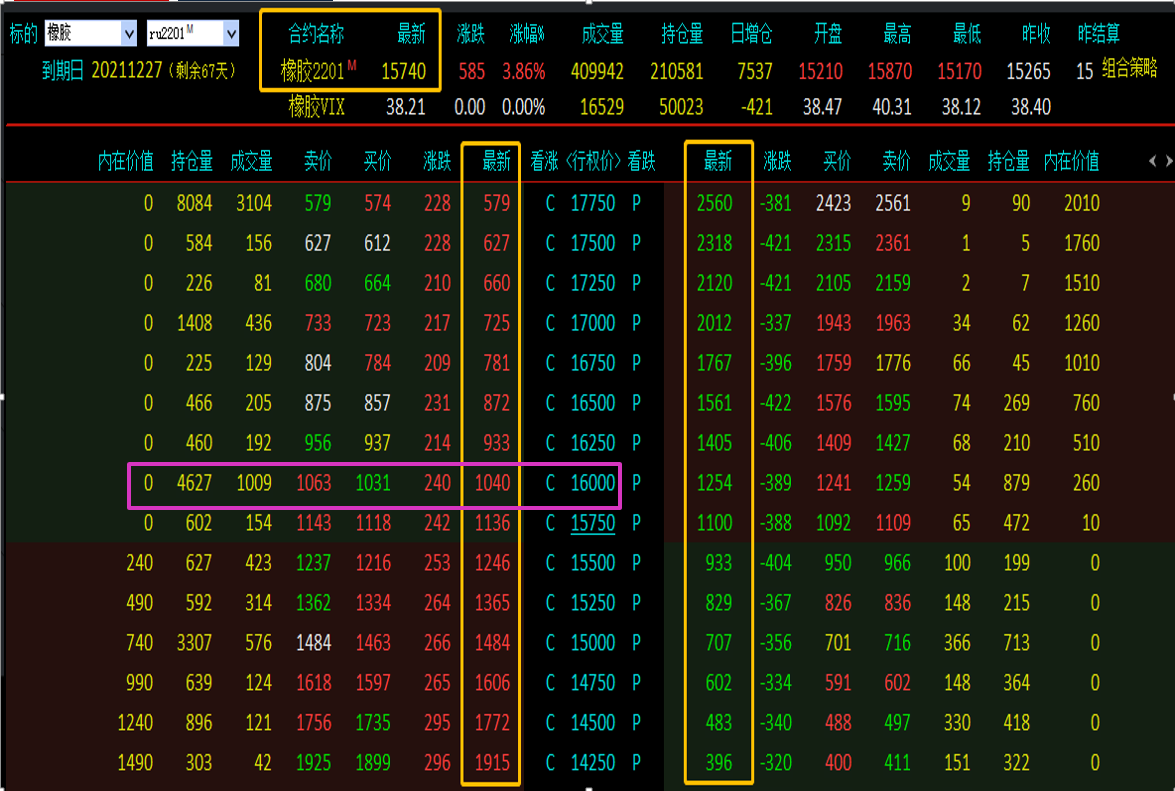Sort by the call-side 持仓量 column header
This screenshot has width=1175, height=791.
pos(192,161)
